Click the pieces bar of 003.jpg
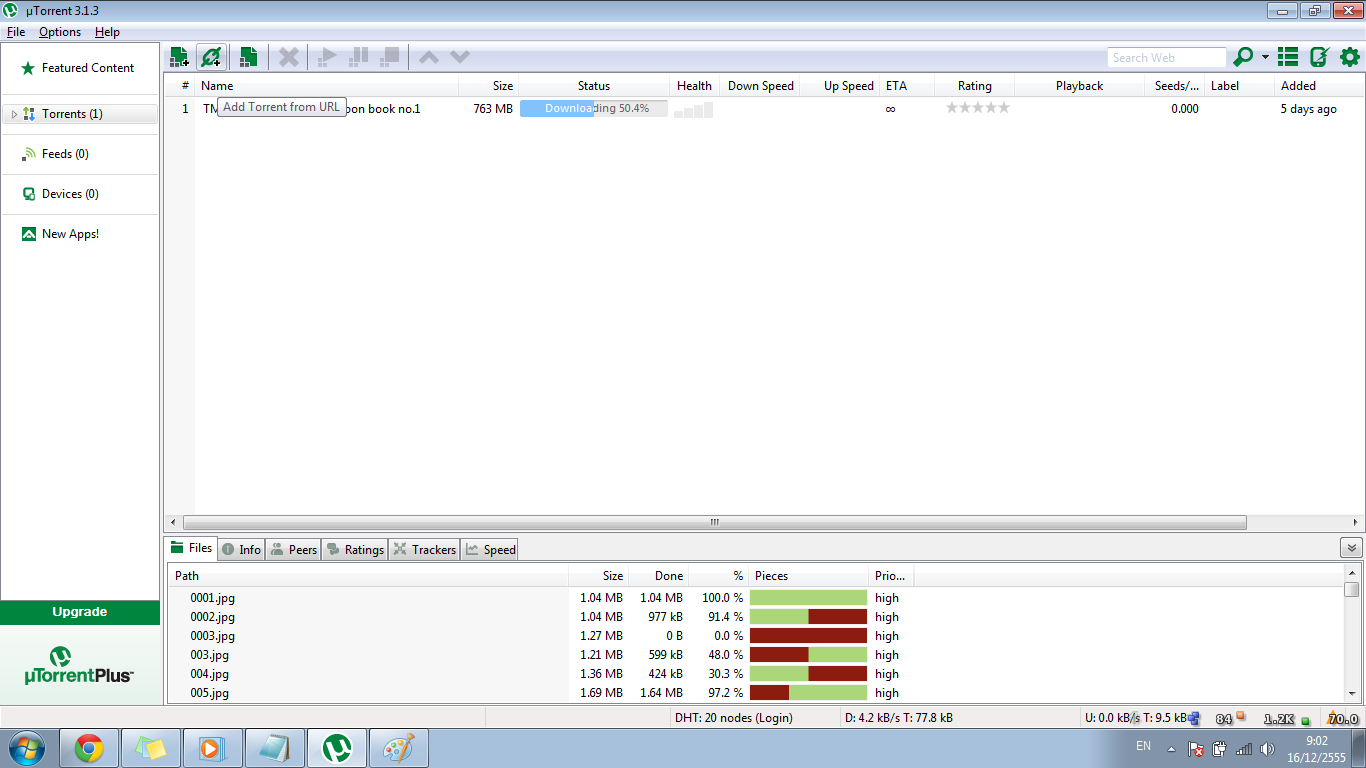The width and height of the screenshot is (1366, 768). pyautogui.click(x=808, y=655)
